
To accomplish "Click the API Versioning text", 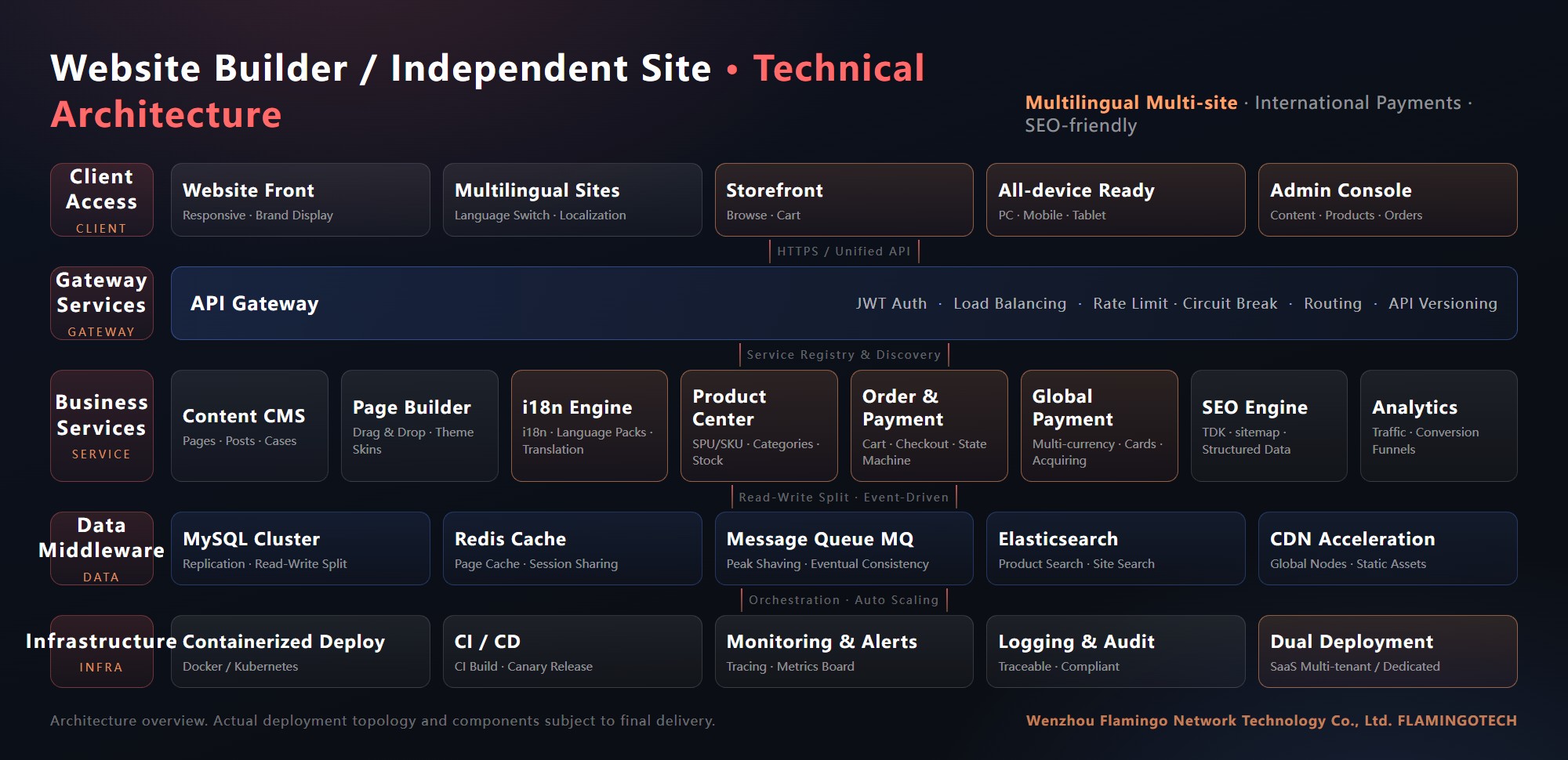I will 1443,303.
